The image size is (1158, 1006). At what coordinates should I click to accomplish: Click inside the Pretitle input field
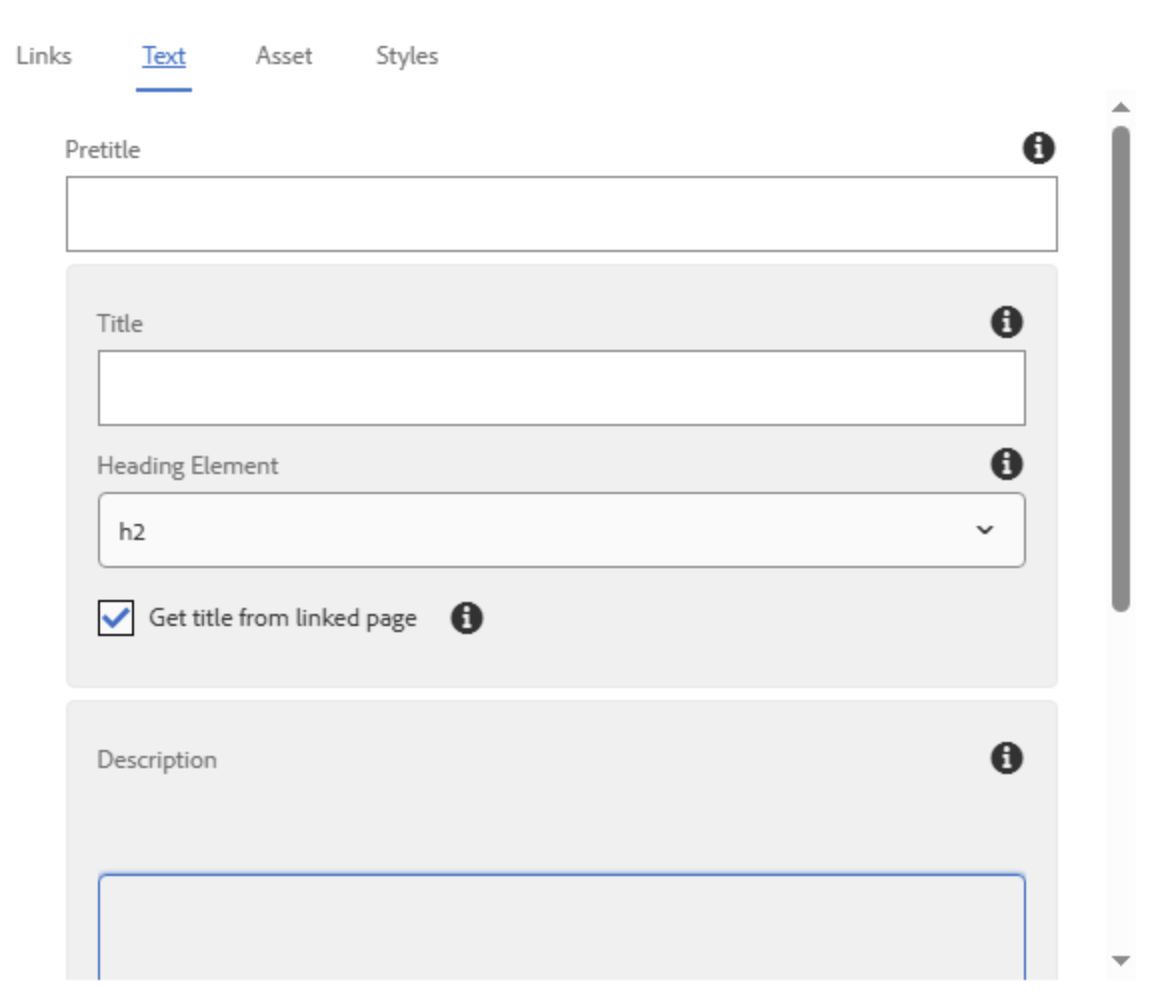560,211
